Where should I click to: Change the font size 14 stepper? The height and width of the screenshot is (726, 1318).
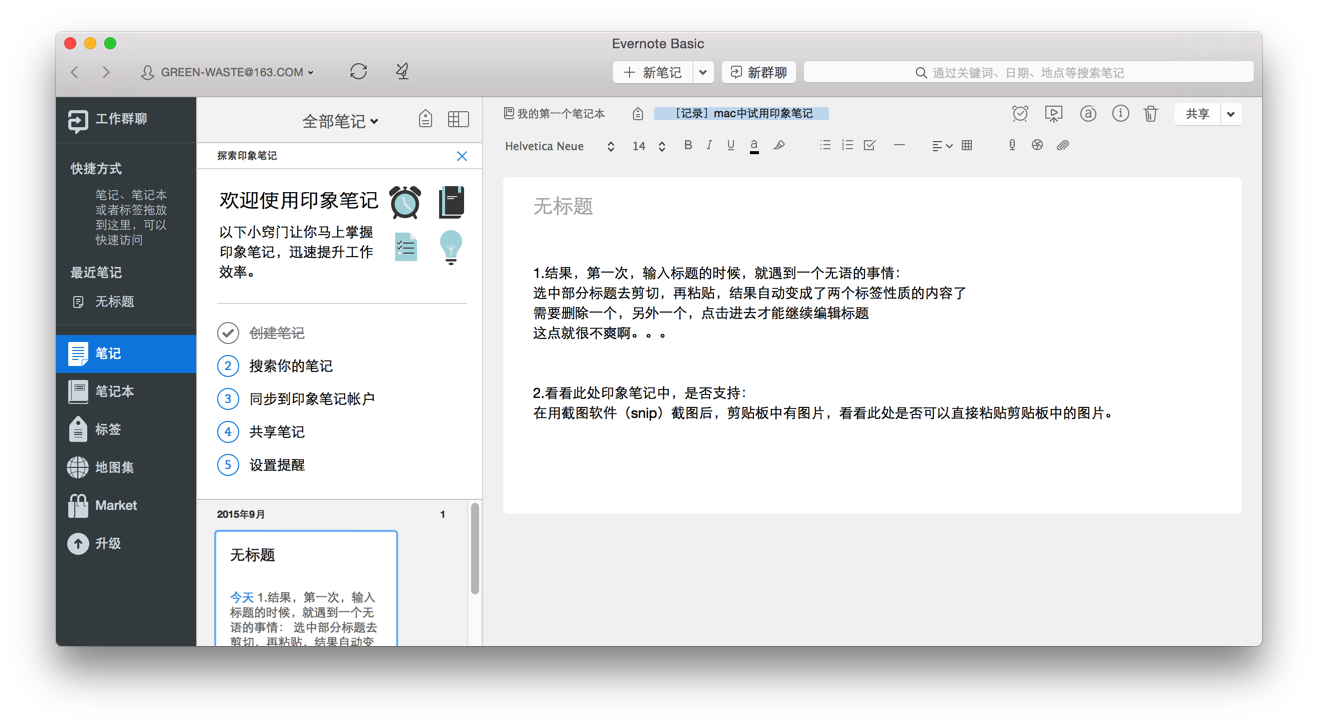[x=662, y=146]
